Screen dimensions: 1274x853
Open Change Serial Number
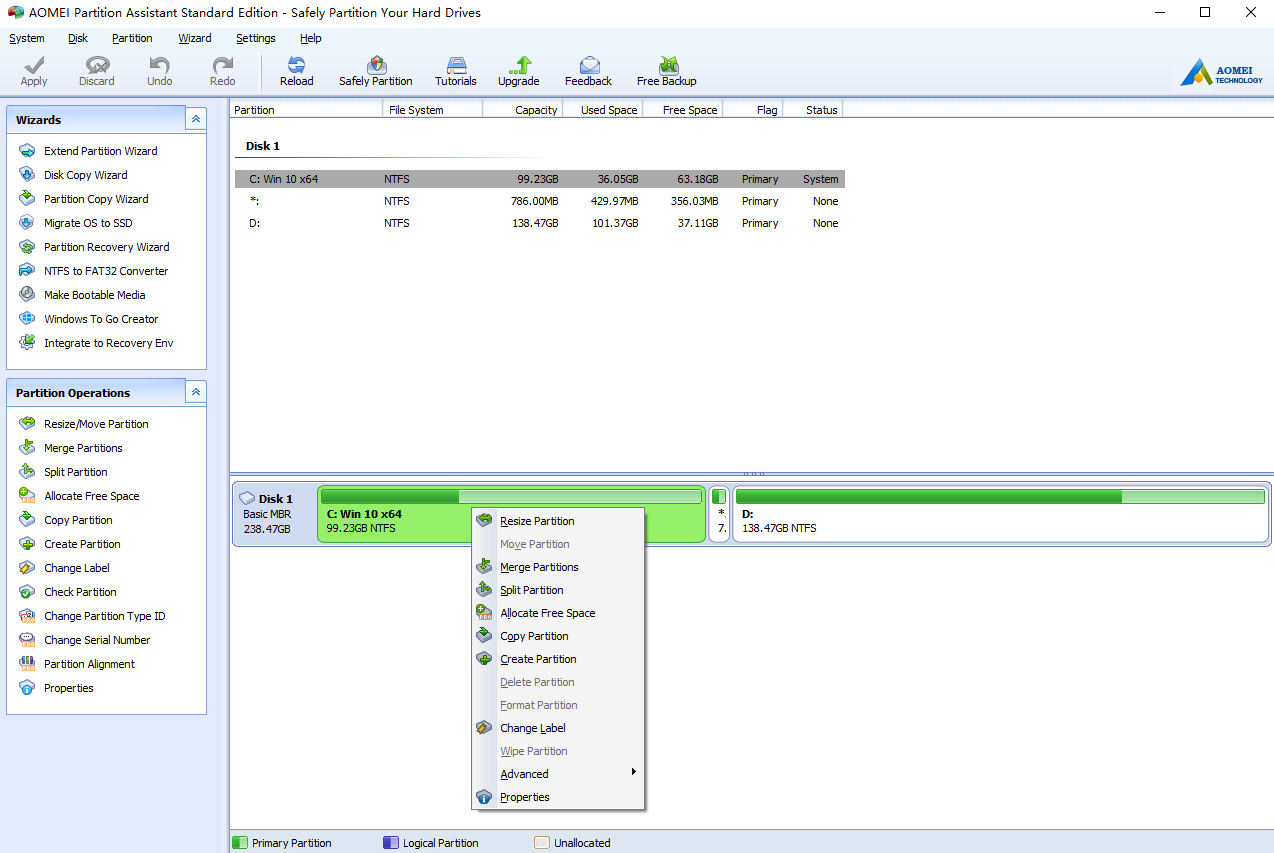97,640
